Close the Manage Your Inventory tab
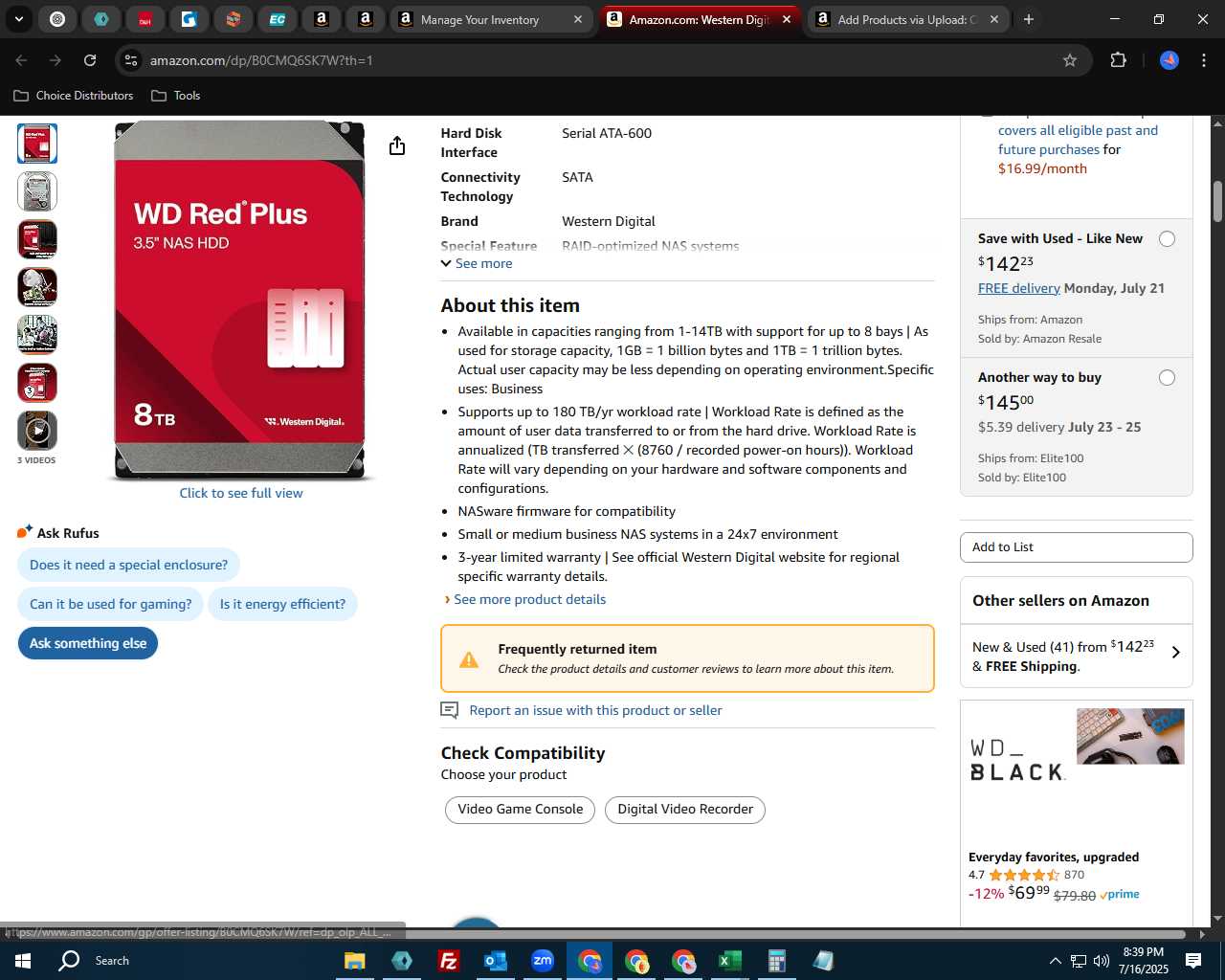1225x980 pixels. (x=578, y=19)
